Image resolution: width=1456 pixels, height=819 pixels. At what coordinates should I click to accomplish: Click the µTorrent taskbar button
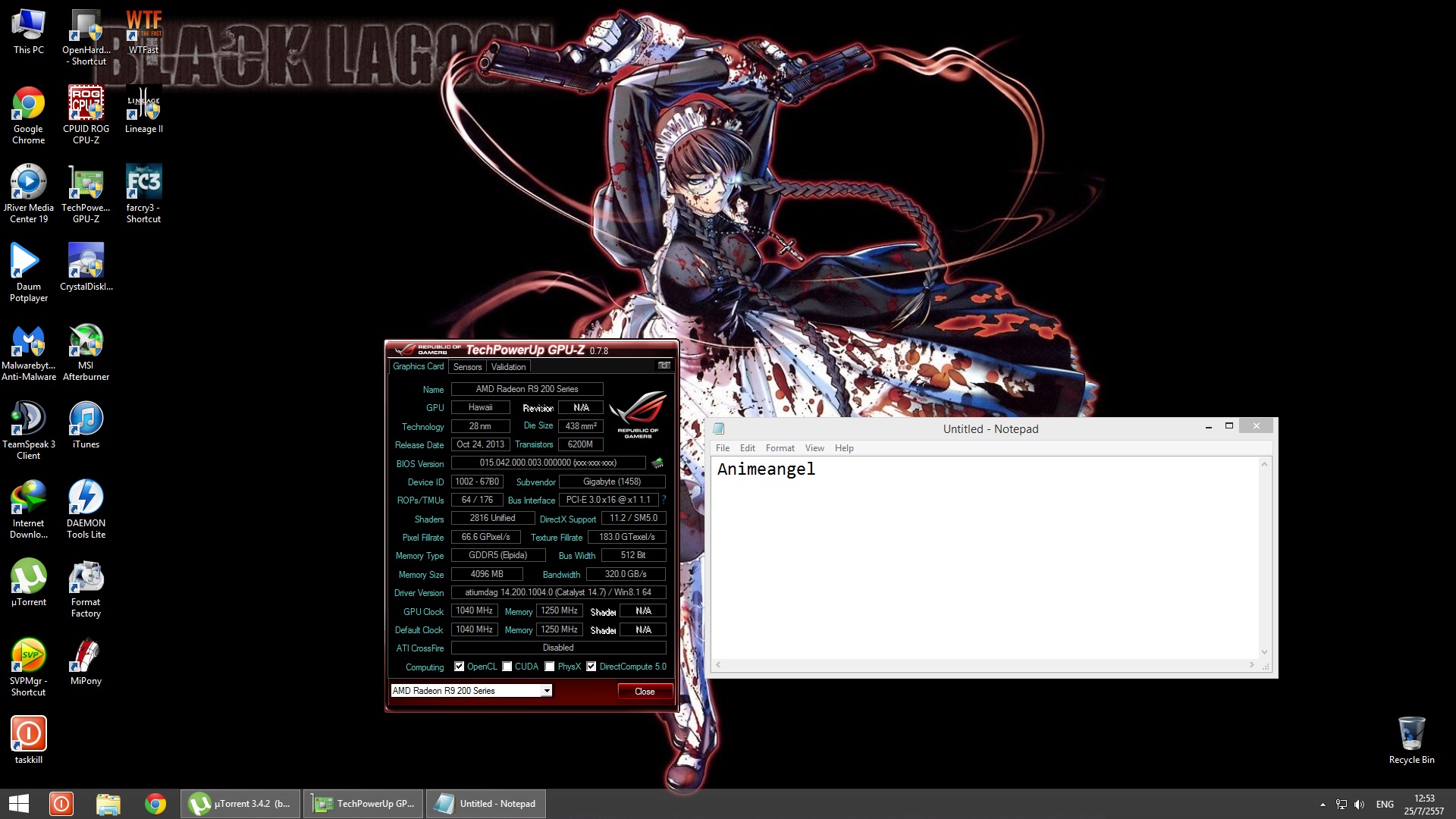tap(240, 804)
